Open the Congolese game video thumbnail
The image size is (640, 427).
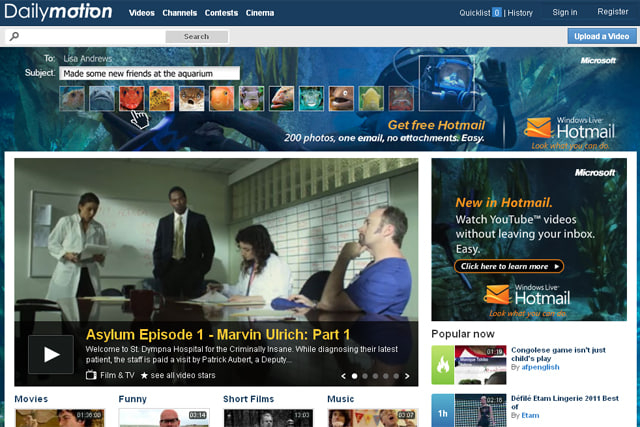pyautogui.click(x=480, y=365)
